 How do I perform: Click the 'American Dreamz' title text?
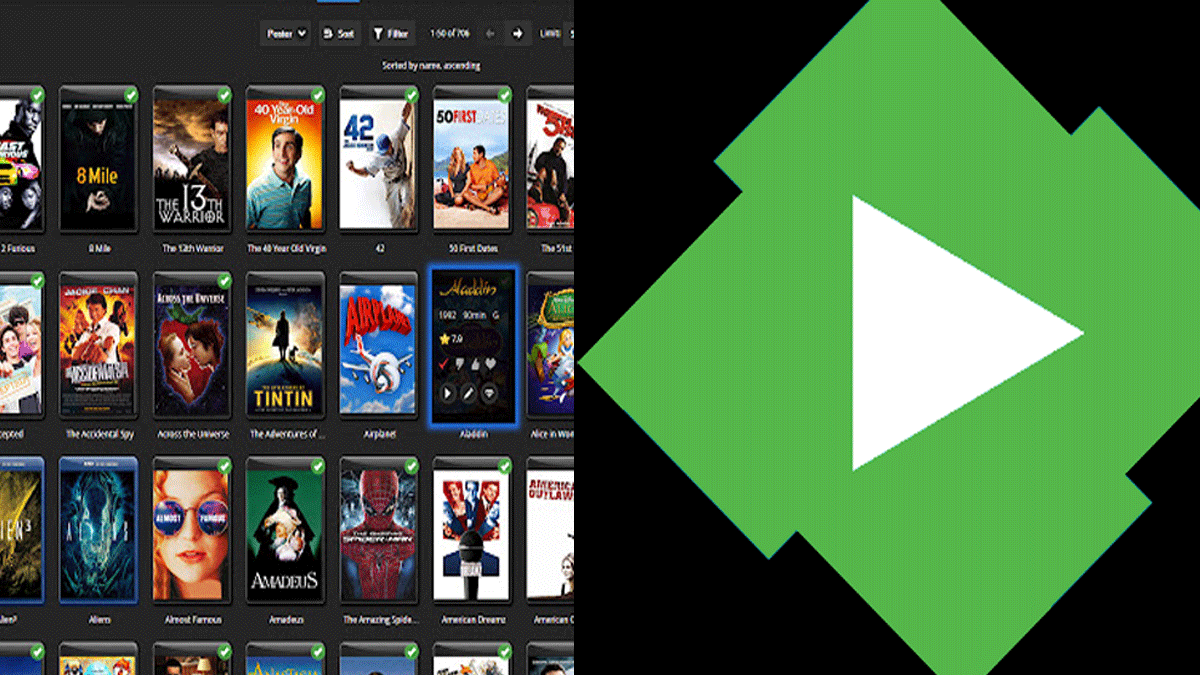pos(471,620)
